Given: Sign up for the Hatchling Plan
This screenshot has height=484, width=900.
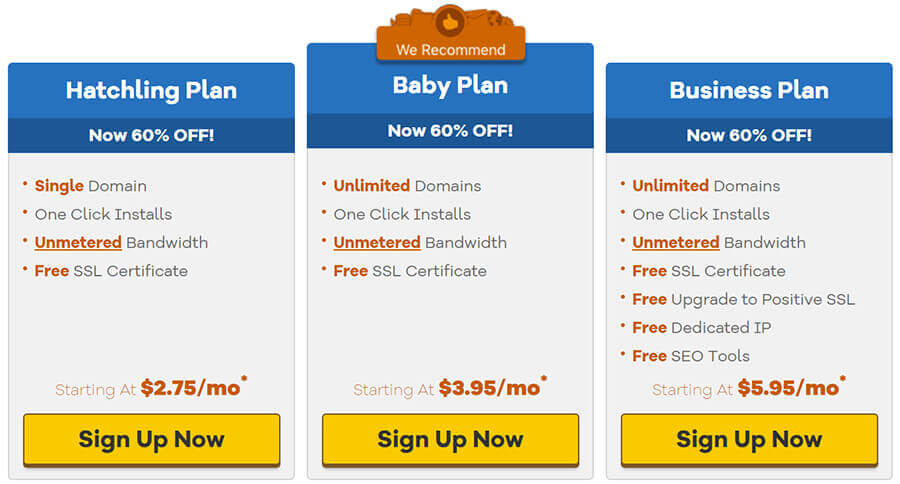Looking at the screenshot, I should pyautogui.click(x=151, y=440).
